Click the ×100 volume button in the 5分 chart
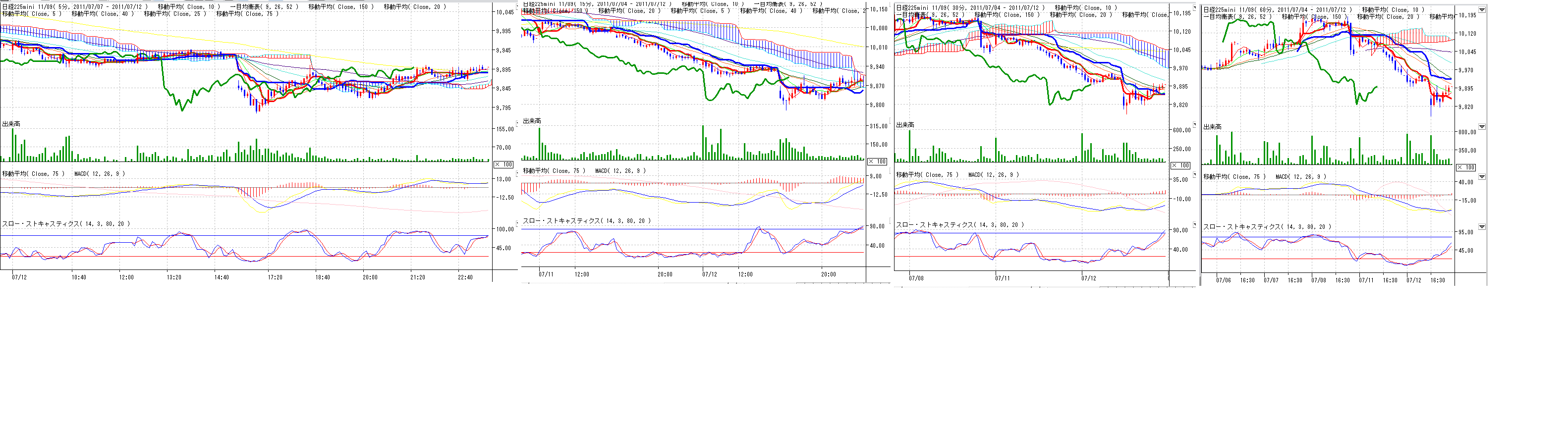This screenshot has height=428, width=1568. click(504, 164)
